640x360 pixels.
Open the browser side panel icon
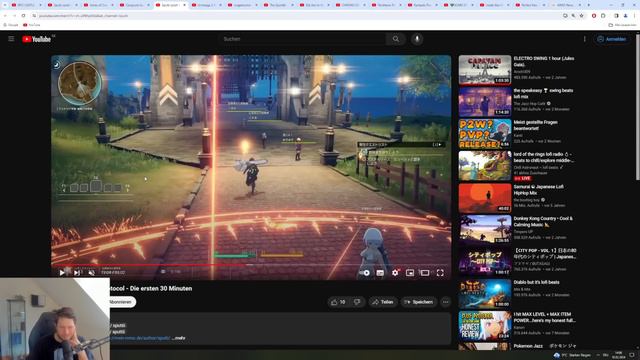616,16
